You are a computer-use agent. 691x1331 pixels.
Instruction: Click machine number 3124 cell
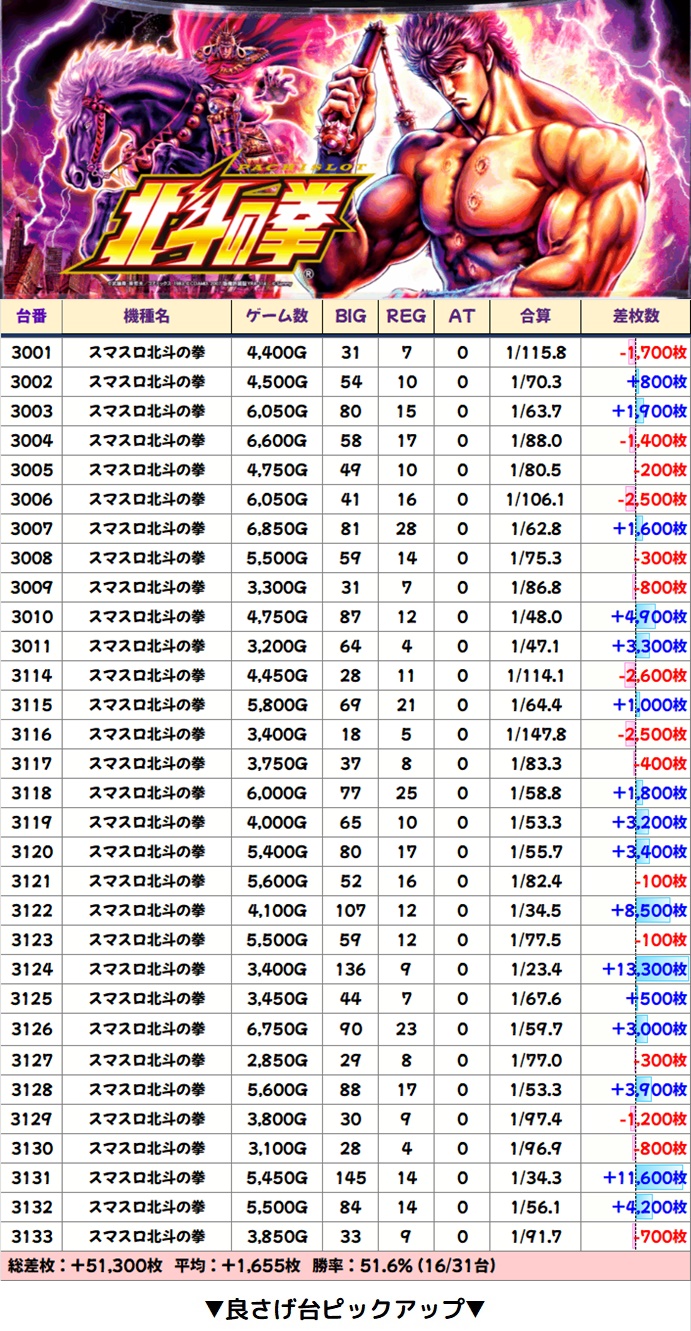click(x=31, y=969)
